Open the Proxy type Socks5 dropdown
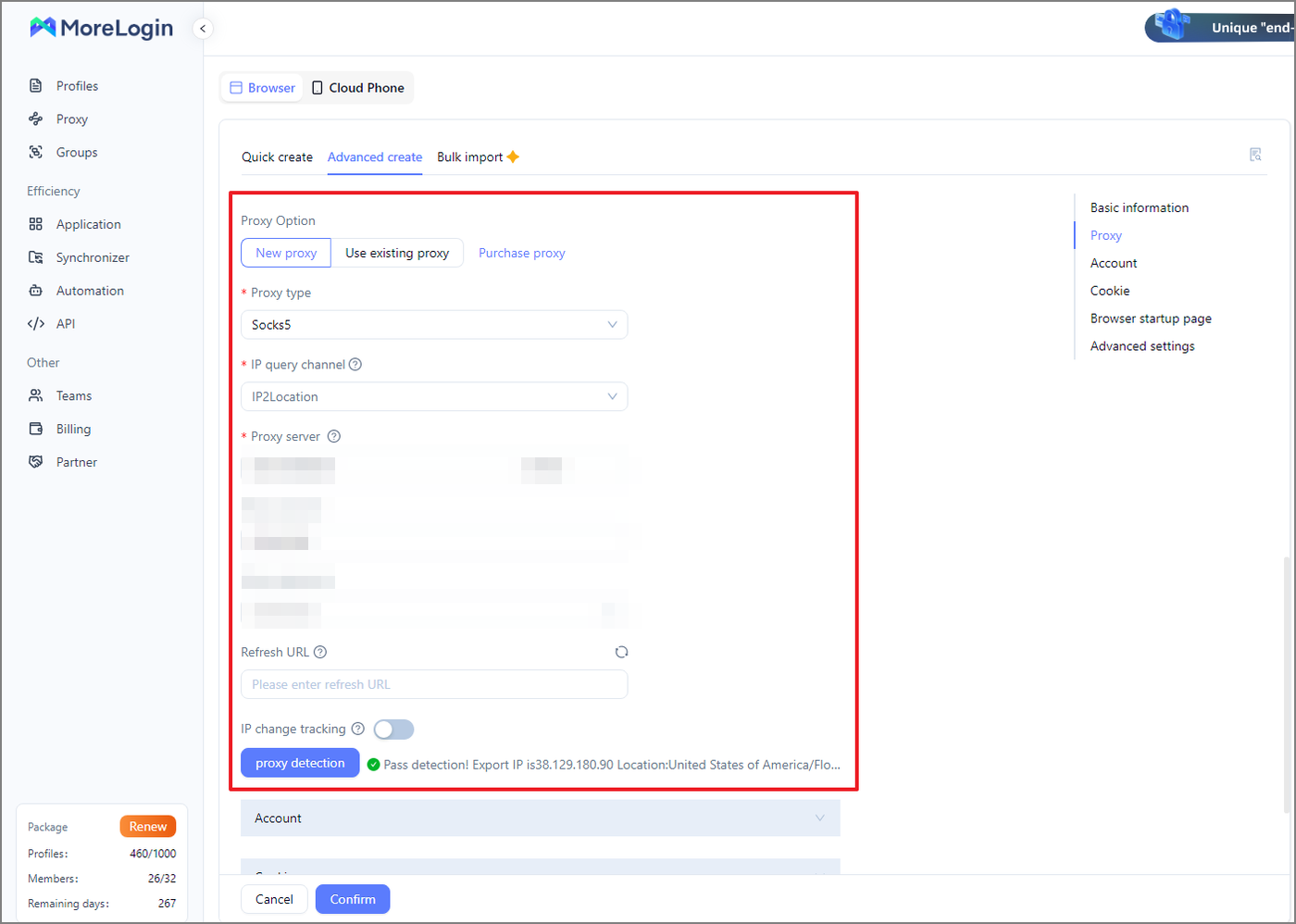 [434, 325]
